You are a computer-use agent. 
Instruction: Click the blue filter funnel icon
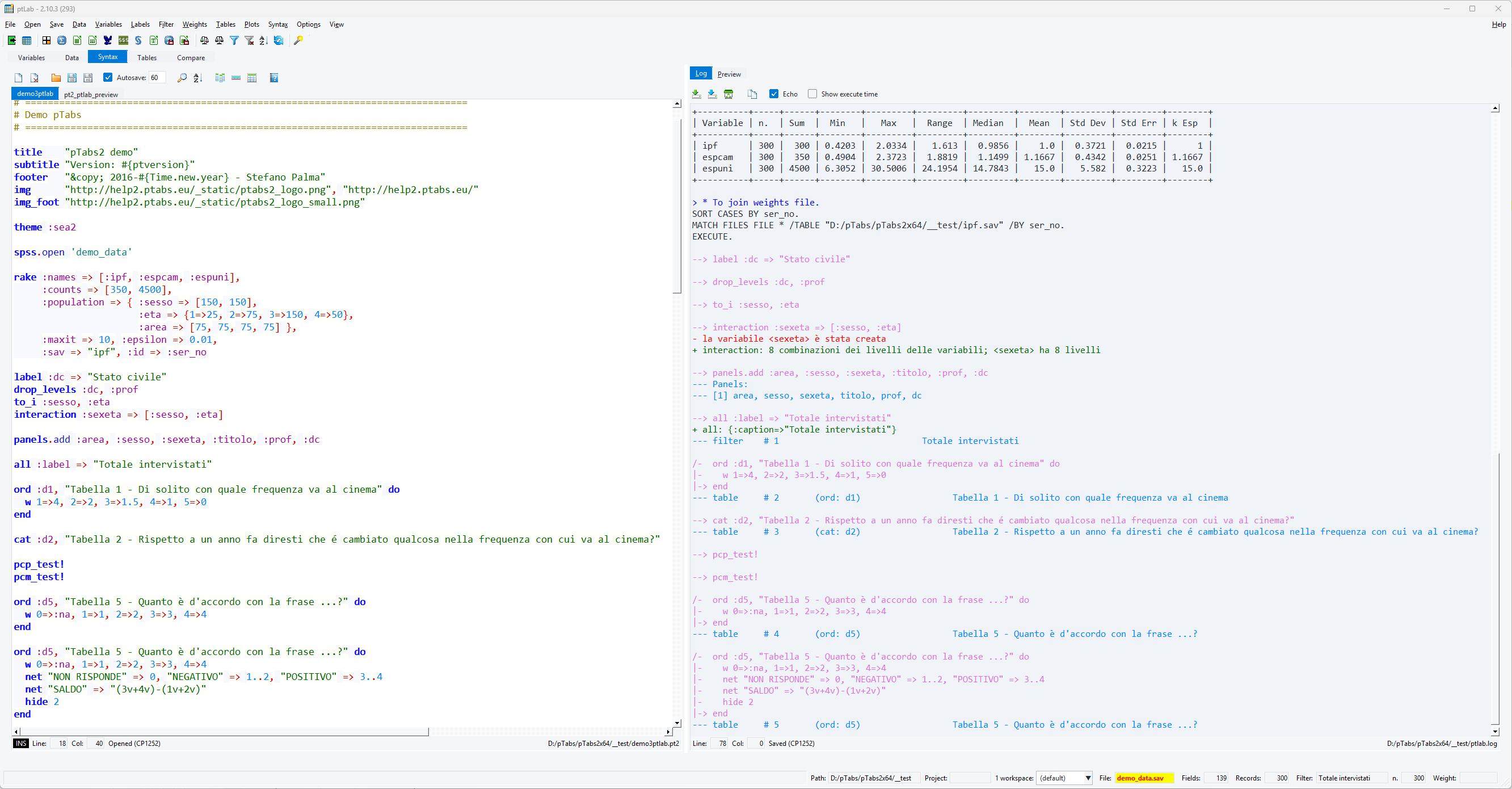coord(234,40)
